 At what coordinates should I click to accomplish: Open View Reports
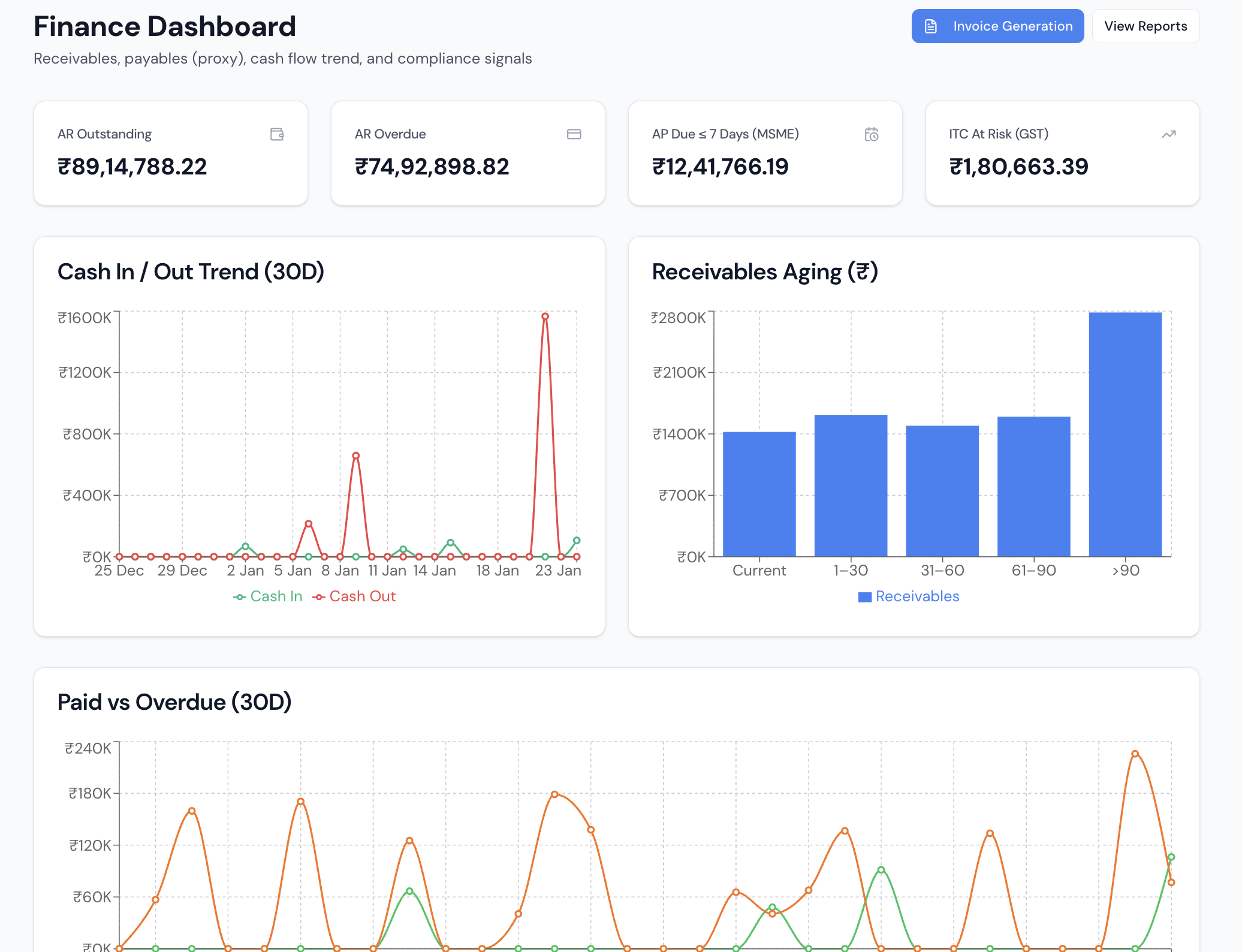click(x=1145, y=26)
